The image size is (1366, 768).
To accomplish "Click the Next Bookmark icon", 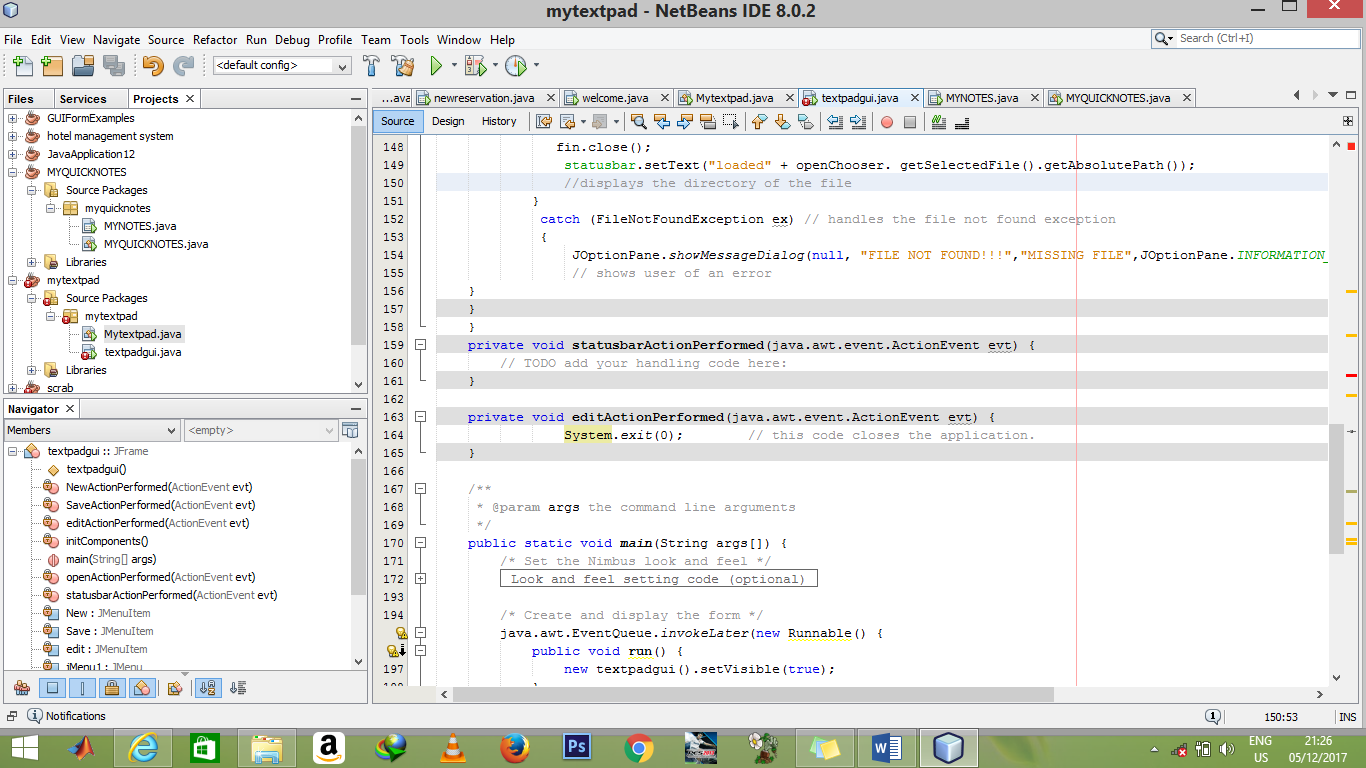I will click(x=782, y=122).
